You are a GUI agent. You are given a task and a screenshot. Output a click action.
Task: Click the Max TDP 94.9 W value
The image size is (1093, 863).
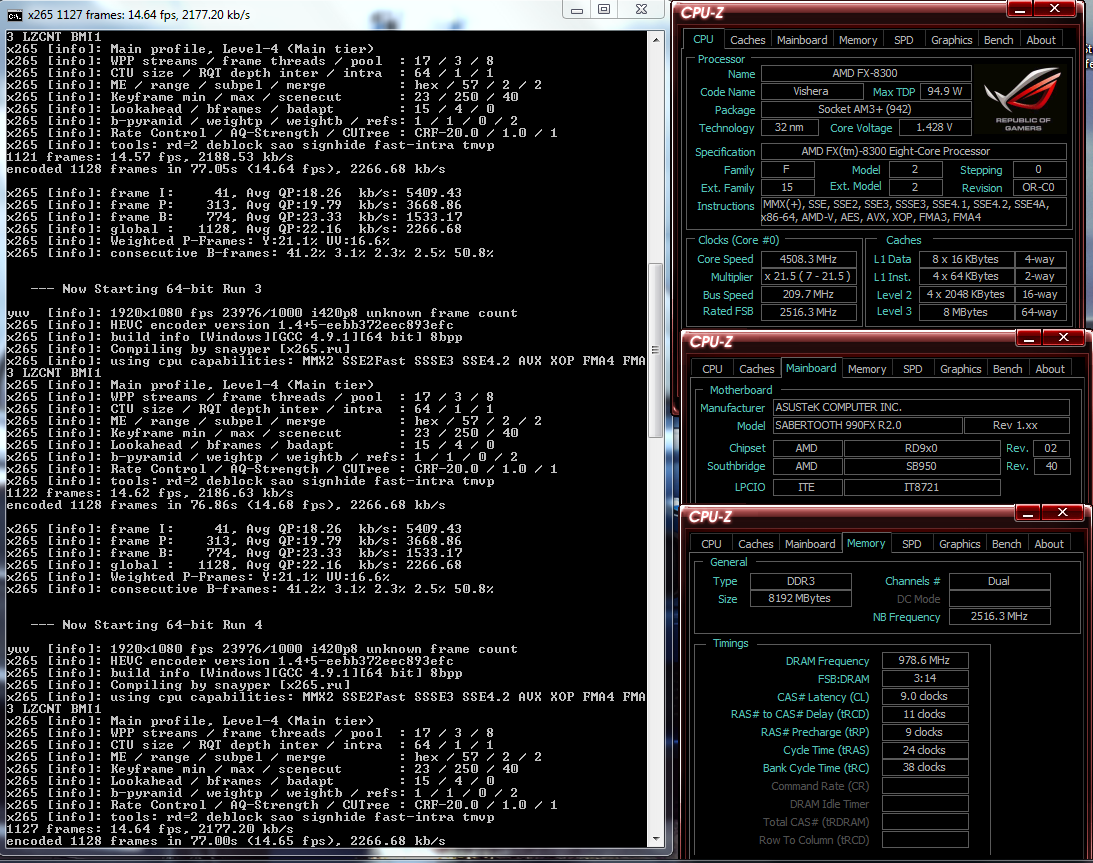945,91
